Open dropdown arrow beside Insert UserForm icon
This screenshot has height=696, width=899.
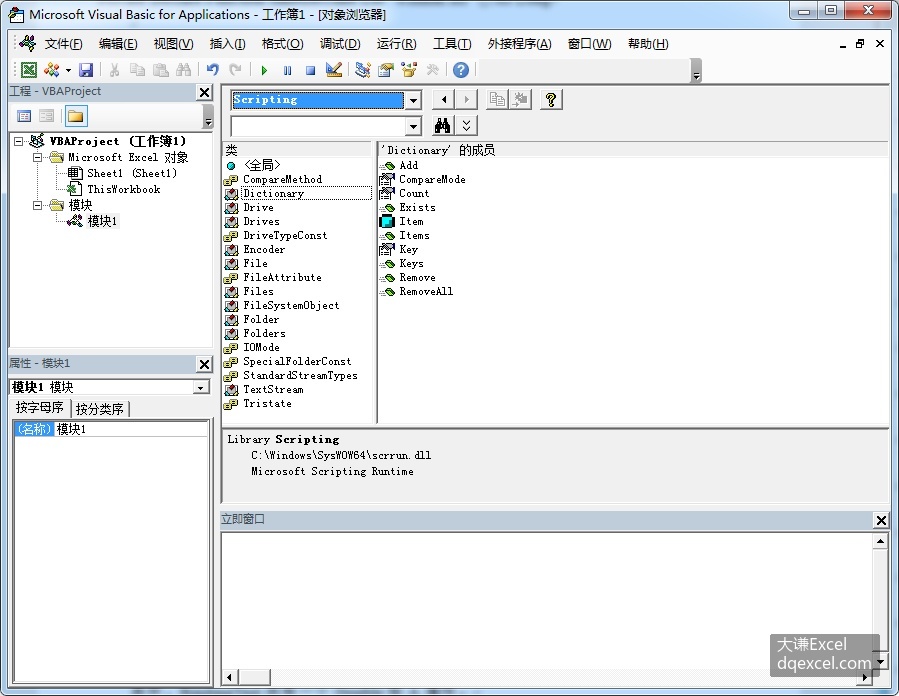pos(68,71)
